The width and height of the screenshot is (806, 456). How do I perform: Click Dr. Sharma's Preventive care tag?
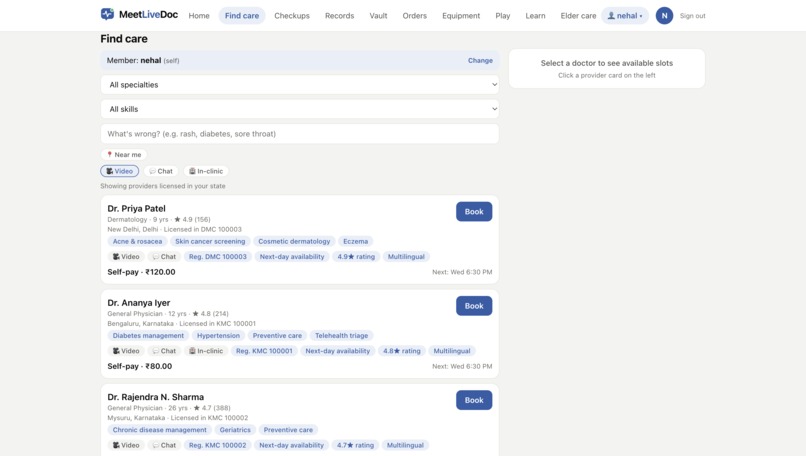point(288,430)
